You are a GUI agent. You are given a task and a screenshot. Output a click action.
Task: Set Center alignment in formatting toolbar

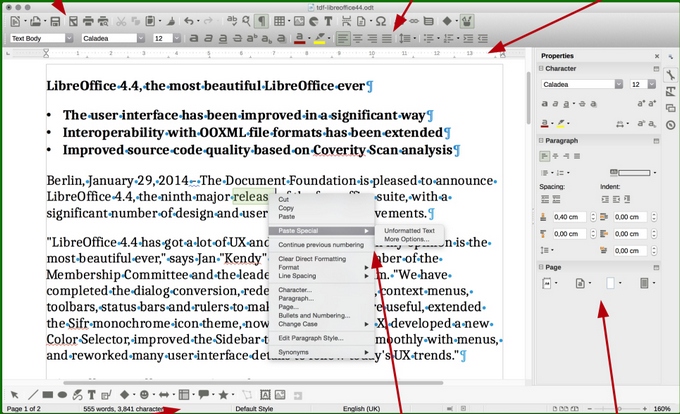357,39
